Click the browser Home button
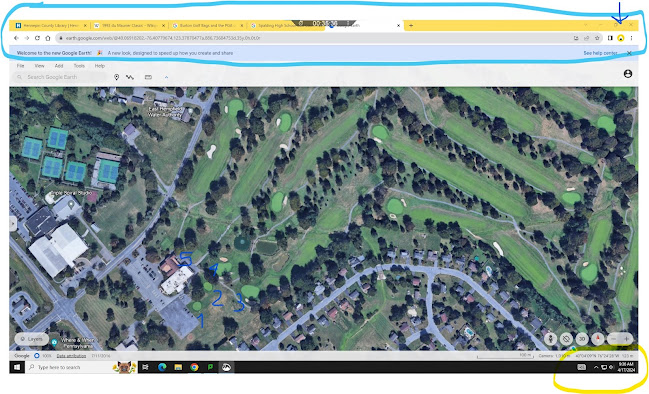Image resolution: width=649 pixels, height=394 pixels. pos(48,38)
